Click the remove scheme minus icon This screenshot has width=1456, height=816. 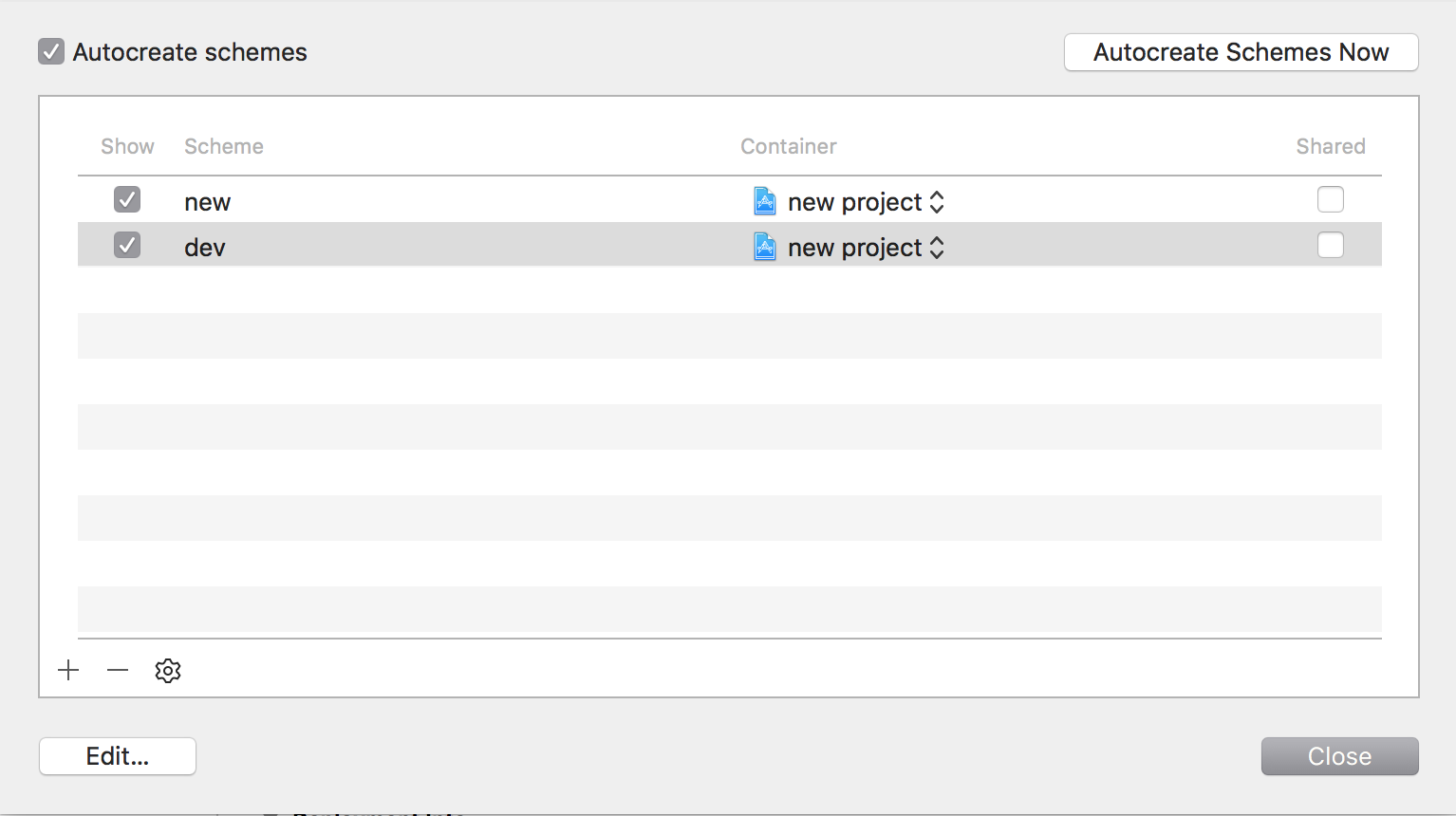[118, 671]
